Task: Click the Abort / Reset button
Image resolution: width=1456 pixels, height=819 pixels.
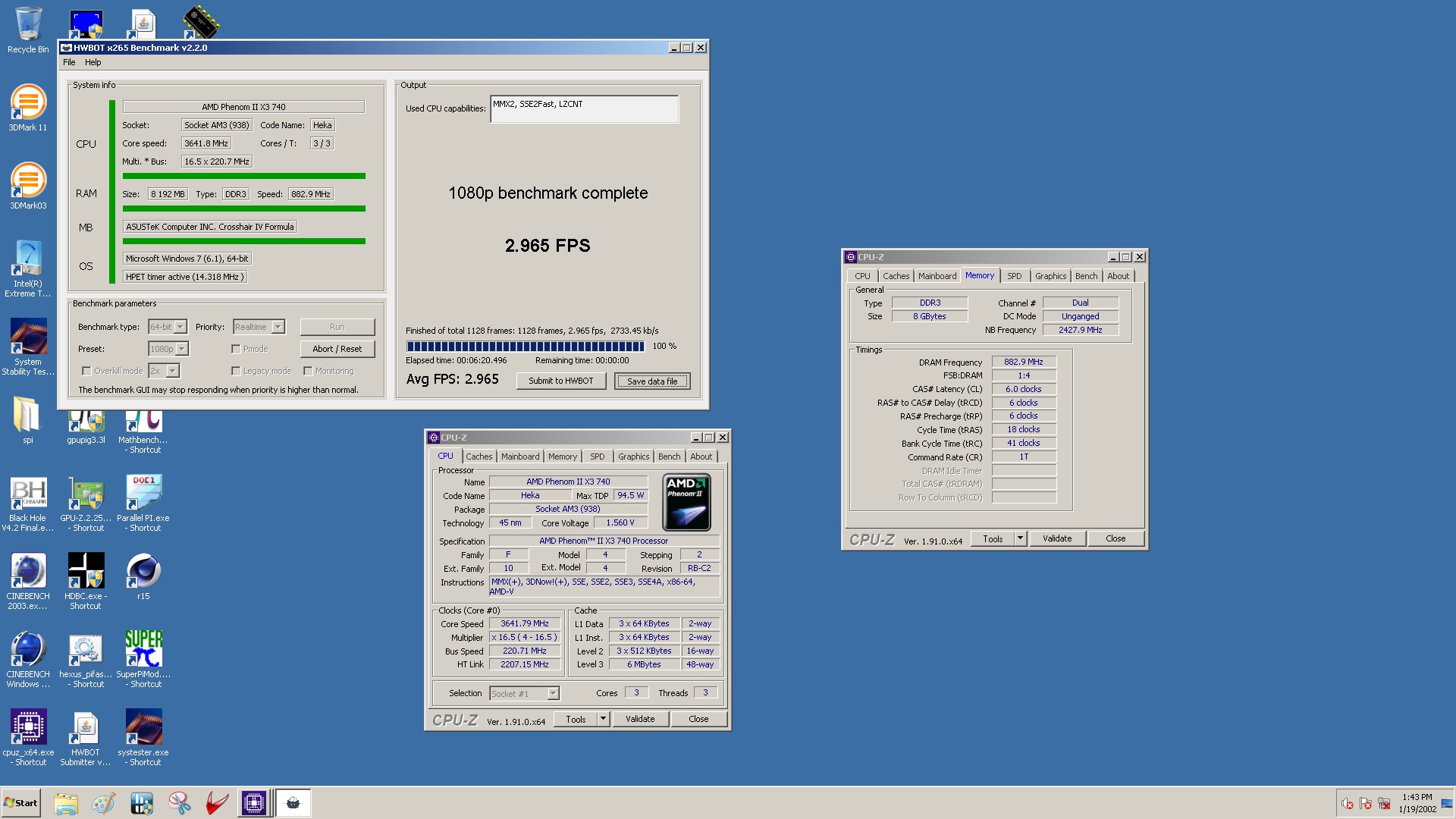Action: coord(337,349)
